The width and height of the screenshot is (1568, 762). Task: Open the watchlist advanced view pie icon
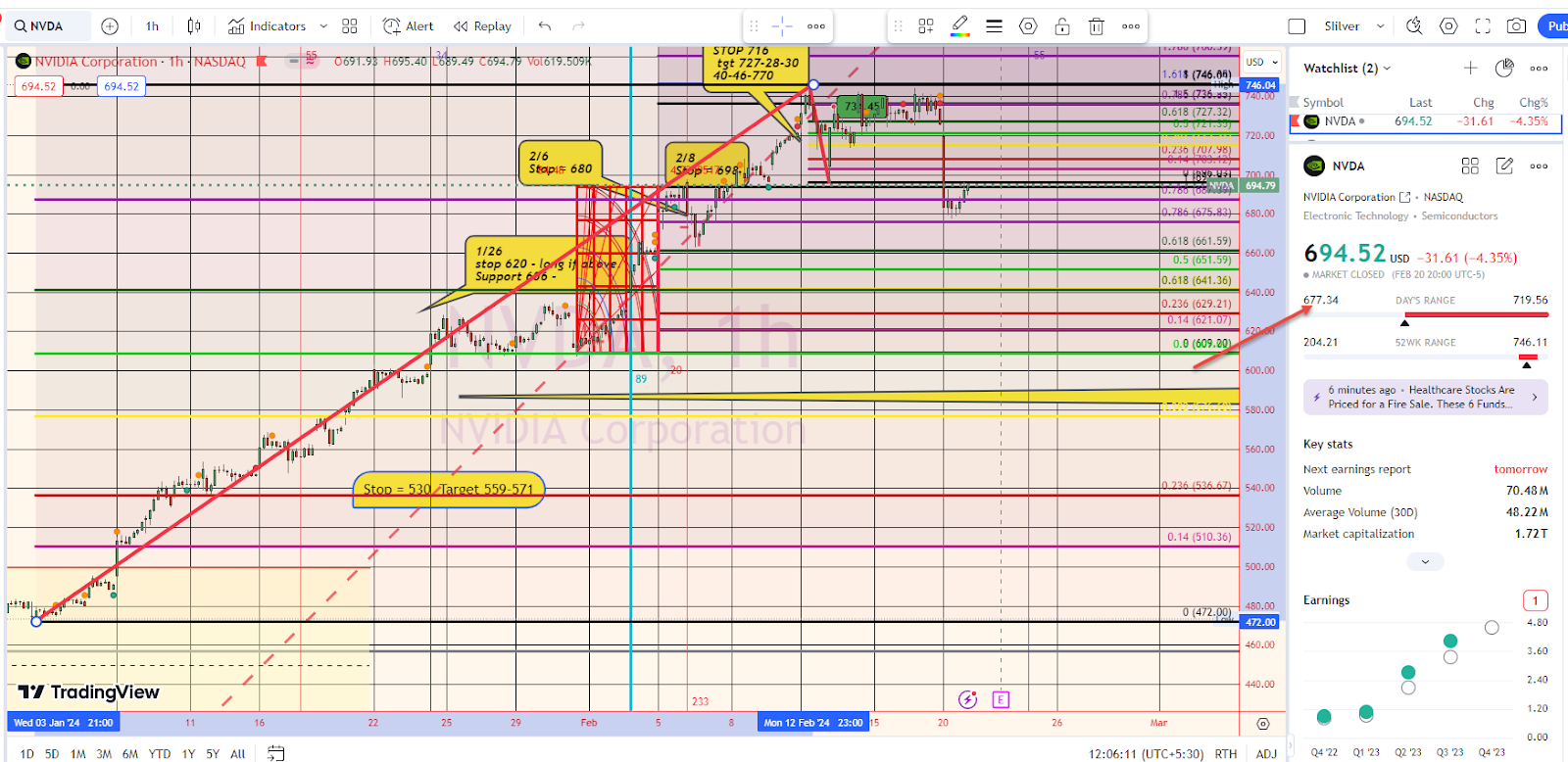pos(1504,68)
